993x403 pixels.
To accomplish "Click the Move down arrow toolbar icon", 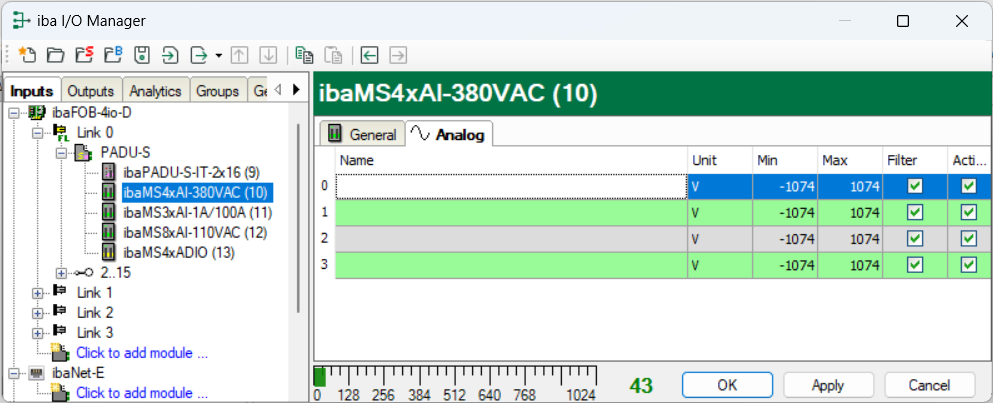I will click(269, 55).
